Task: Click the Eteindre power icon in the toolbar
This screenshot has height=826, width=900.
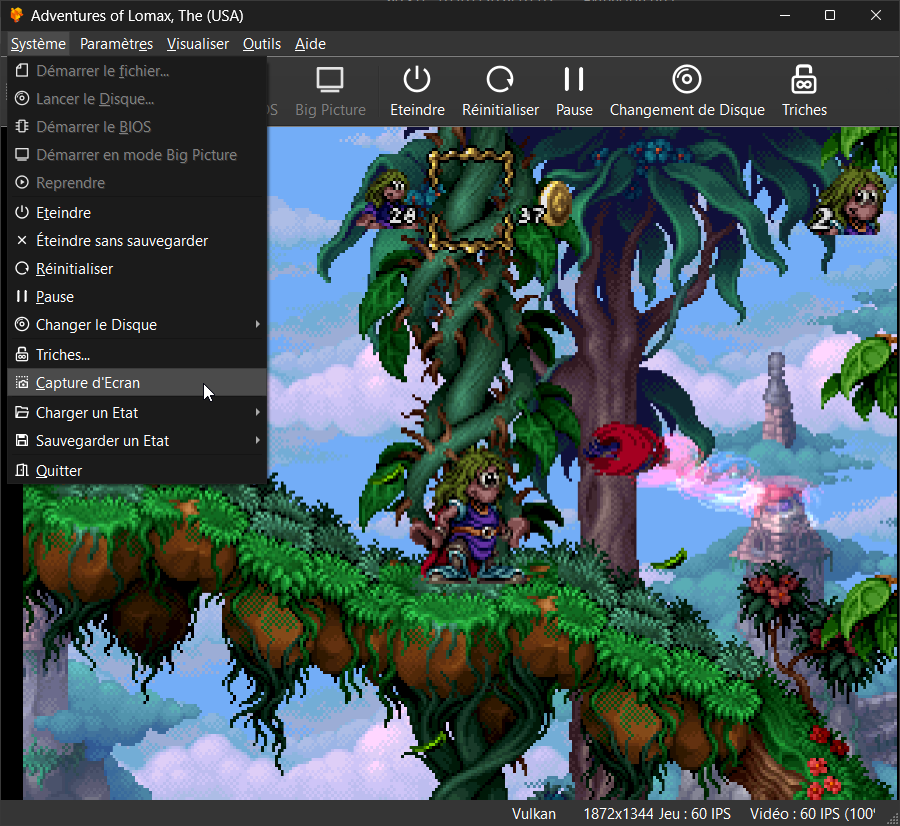Action: [x=417, y=79]
